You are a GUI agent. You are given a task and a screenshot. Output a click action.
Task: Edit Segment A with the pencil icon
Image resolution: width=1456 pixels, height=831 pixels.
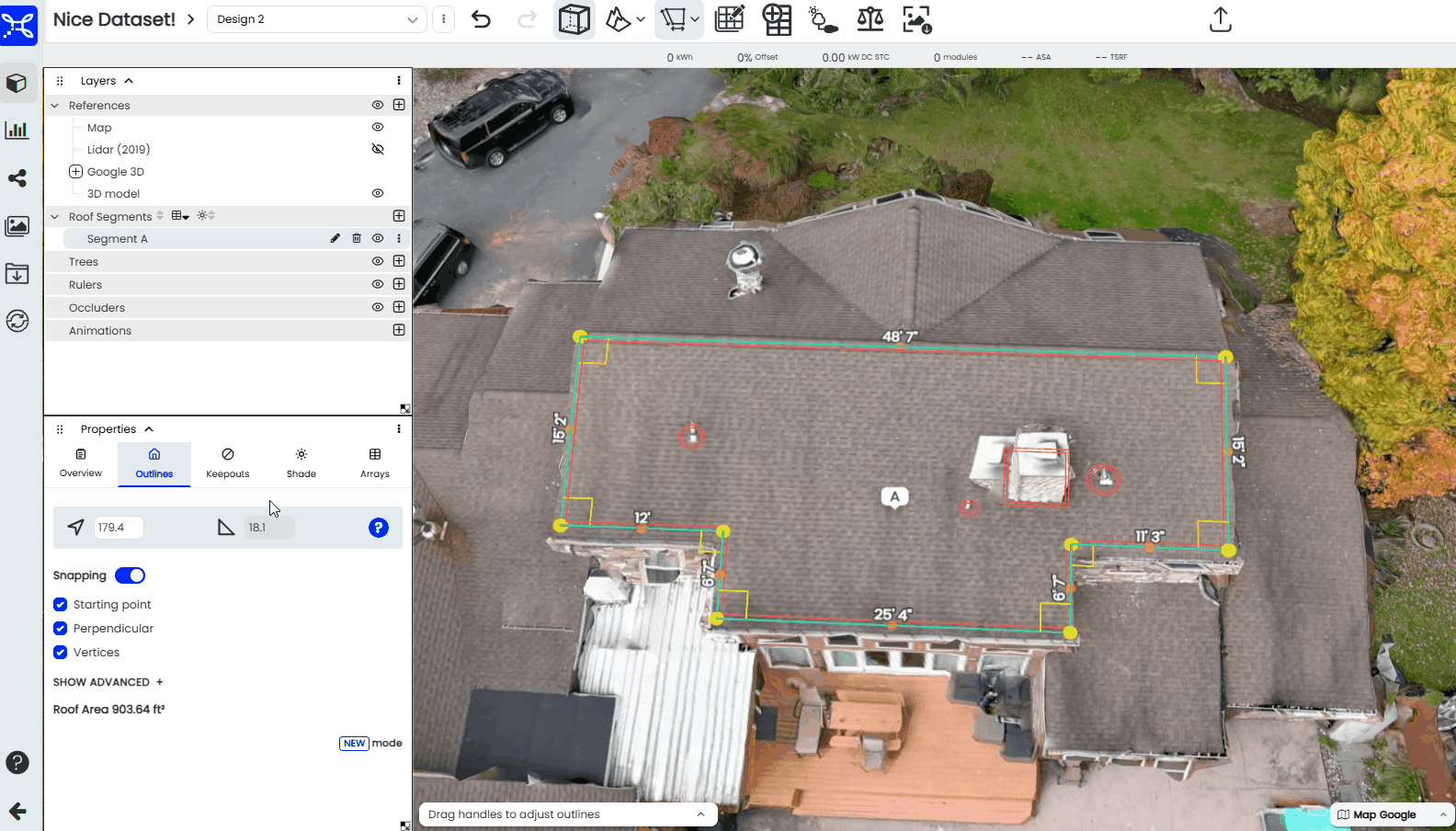[336, 238]
